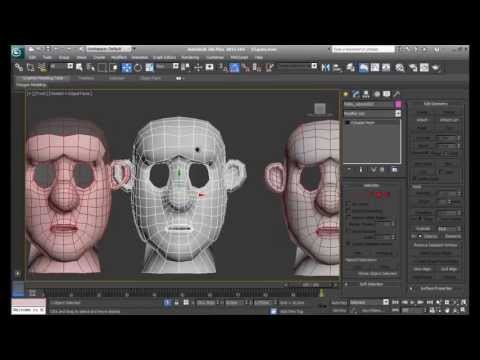Open the Mirror tool
Screen dimensions: 480x360
(x=326, y=68)
